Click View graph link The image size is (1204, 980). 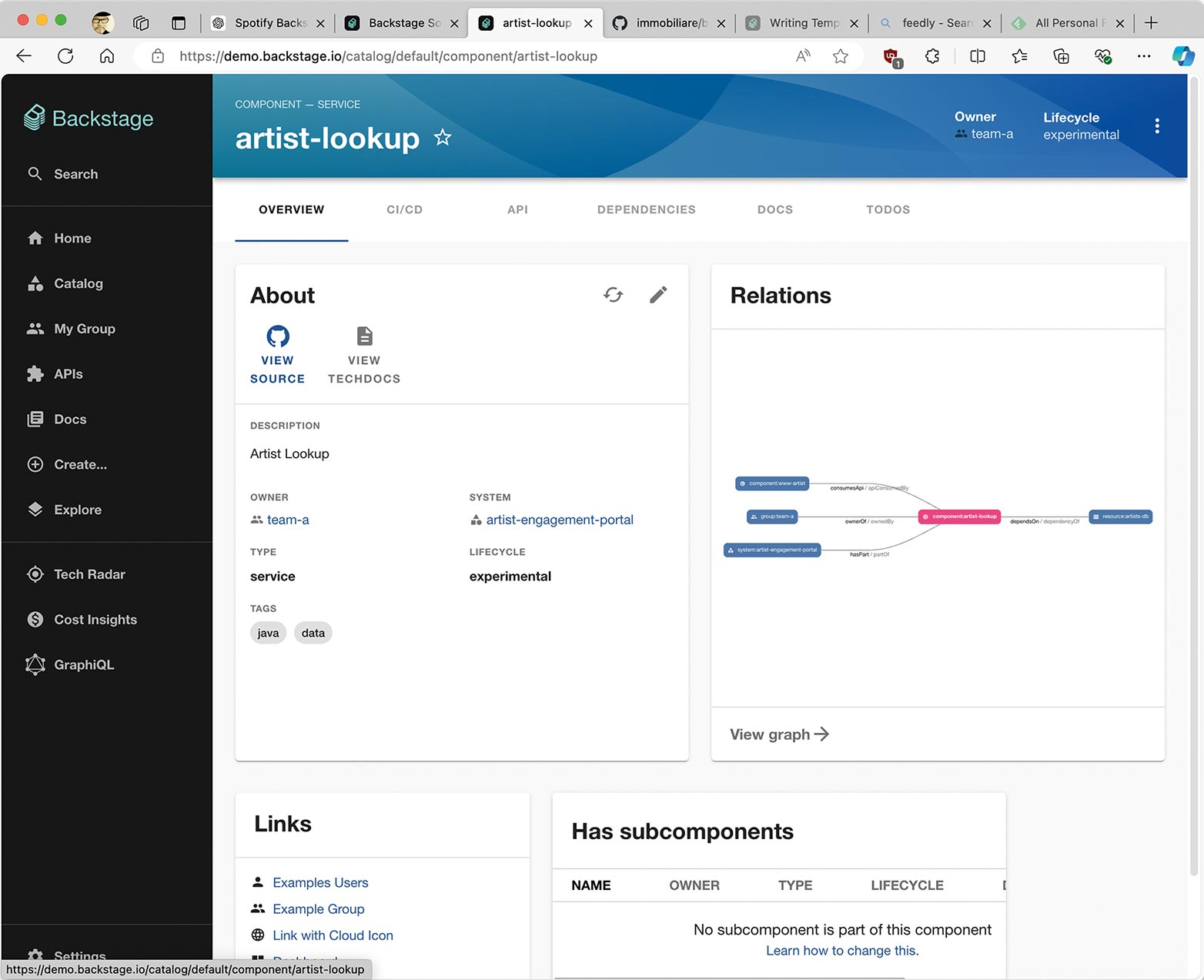click(779, 734)
